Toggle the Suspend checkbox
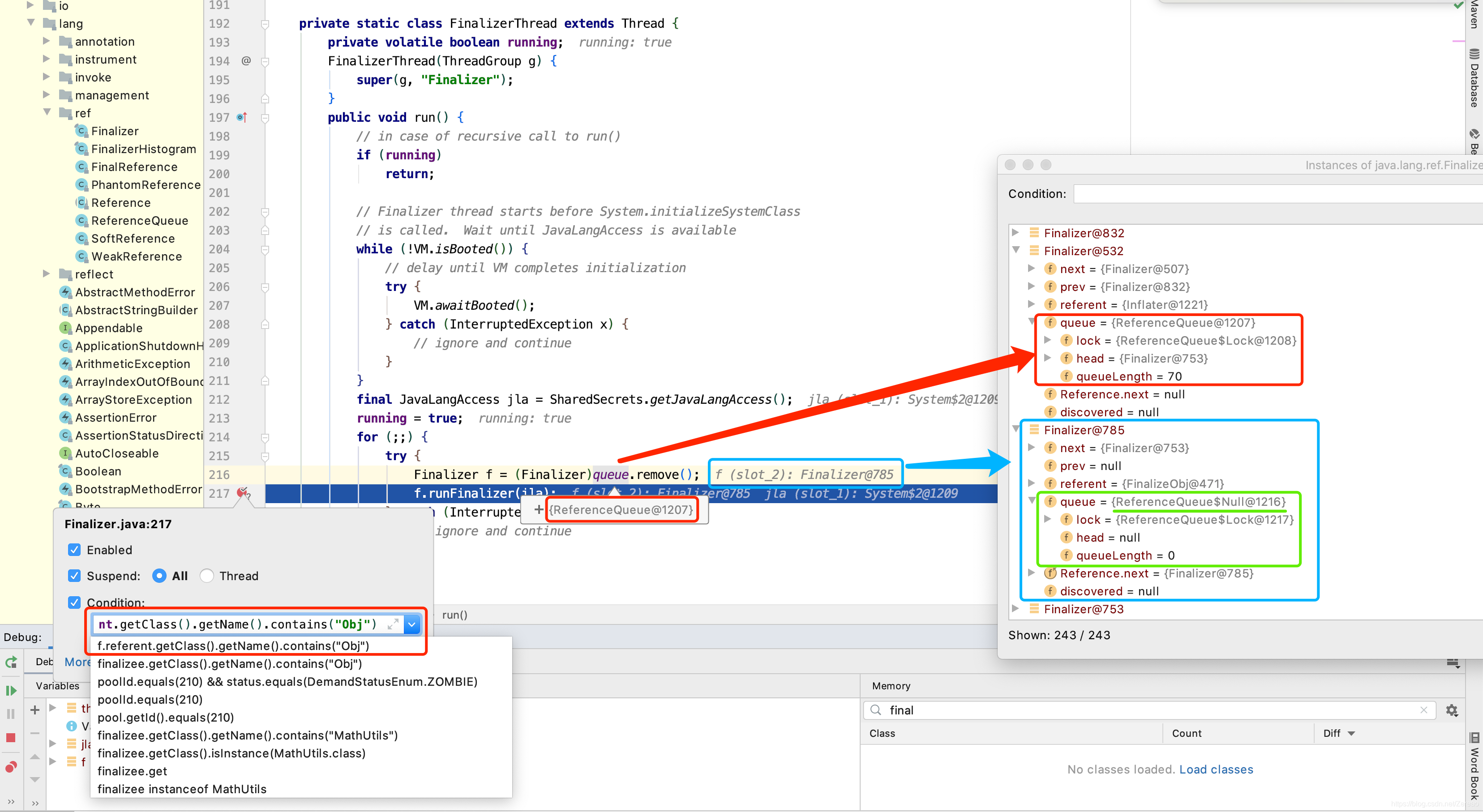Image resolution: width=1483 pixels, height=812 pixels. (74, 576)
